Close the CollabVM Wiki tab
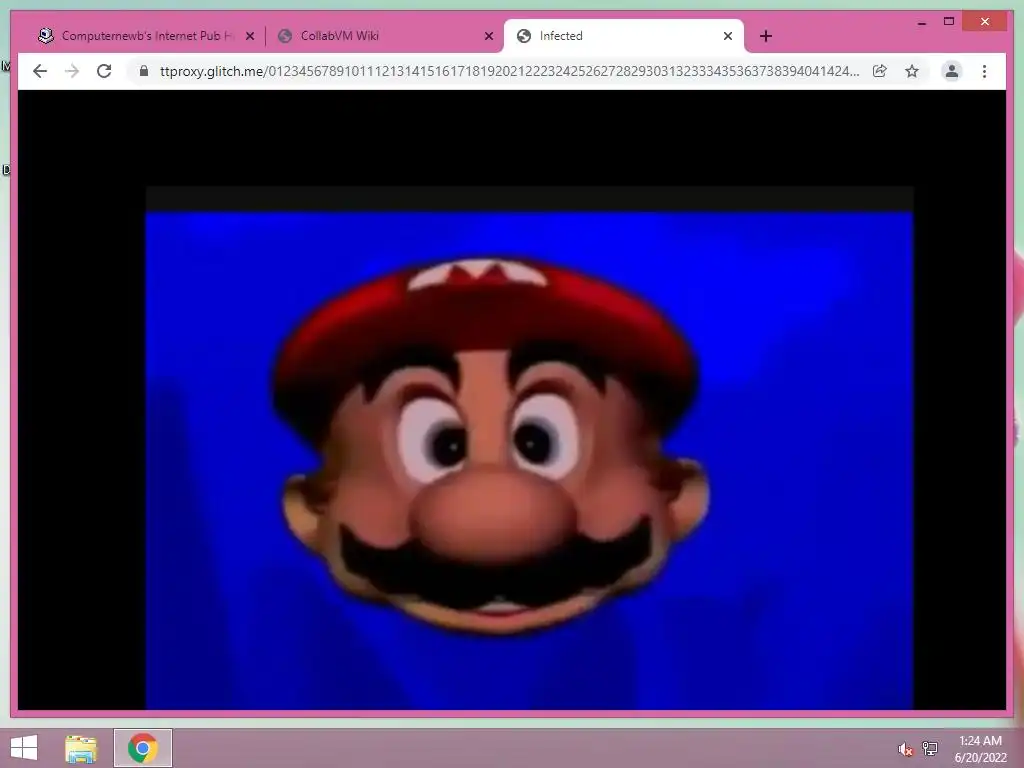Viewport: 1024px width, 768px height. (x=488, y=37)
